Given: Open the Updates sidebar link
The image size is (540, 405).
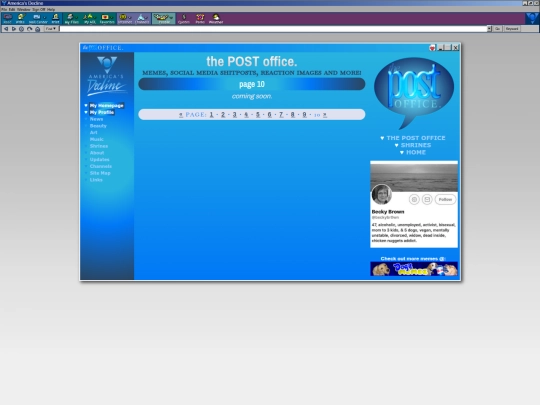Looking at the screenshot, I should point(100,159).
